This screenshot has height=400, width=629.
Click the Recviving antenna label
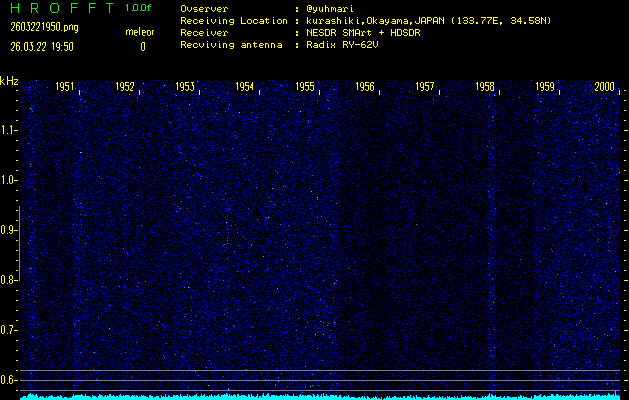[x=231, y=45]
